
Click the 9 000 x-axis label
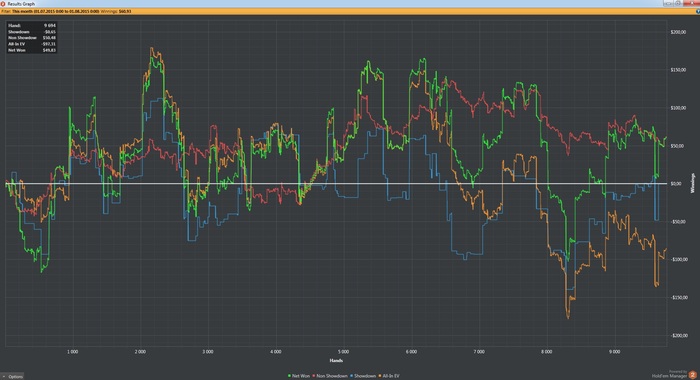click(614, 352)
